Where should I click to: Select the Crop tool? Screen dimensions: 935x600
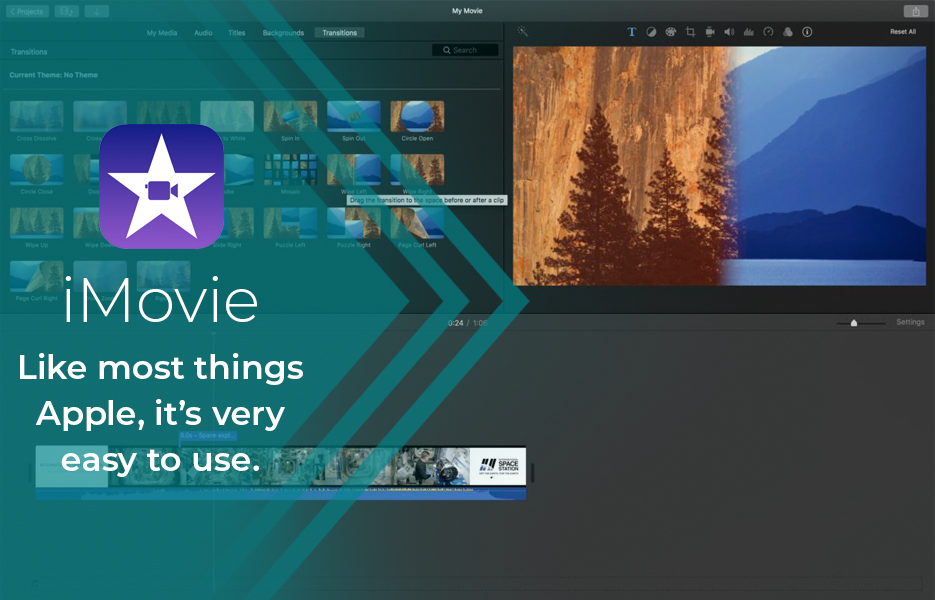click(691, 32)
